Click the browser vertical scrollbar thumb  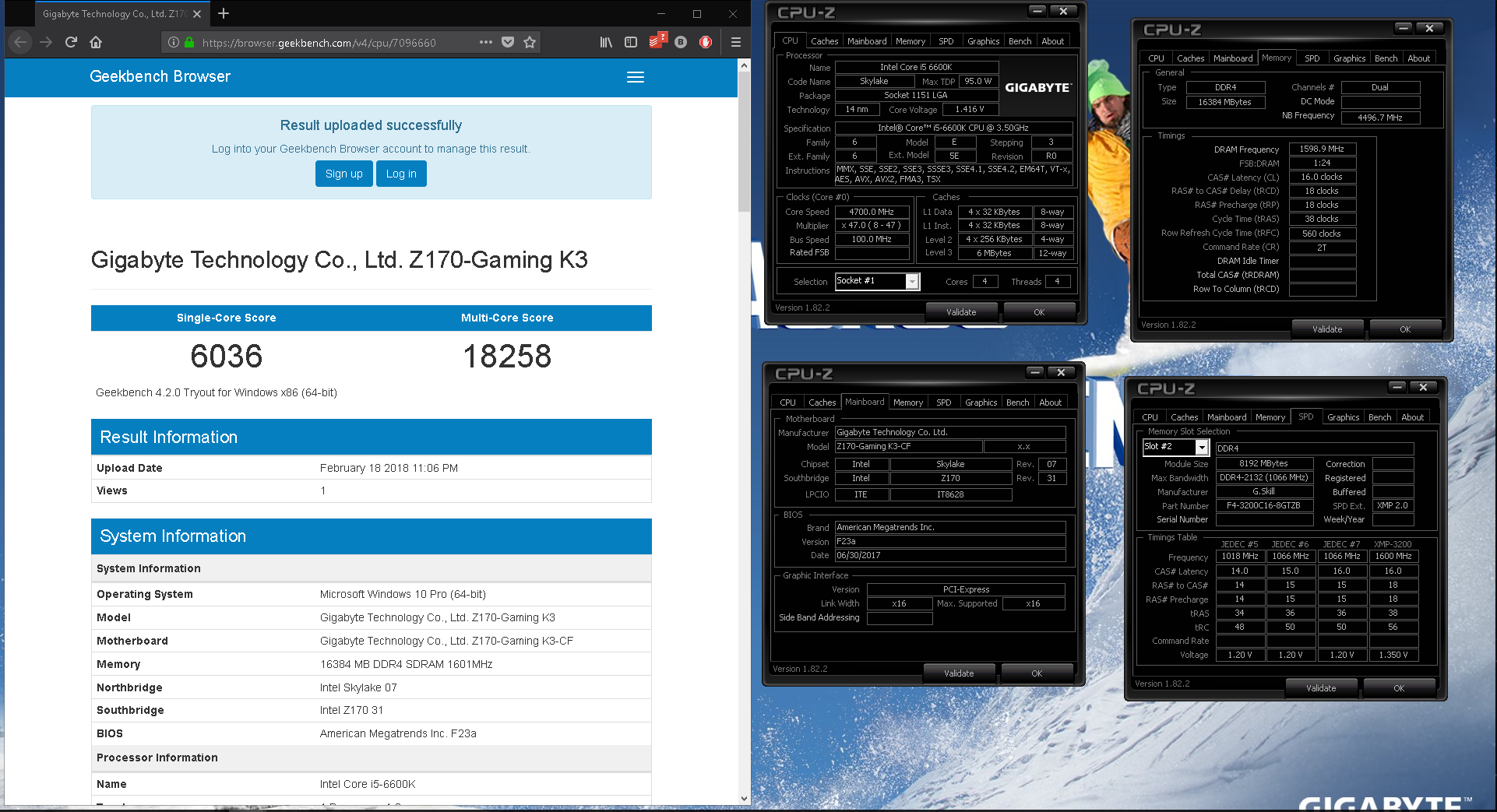[744, 142]
